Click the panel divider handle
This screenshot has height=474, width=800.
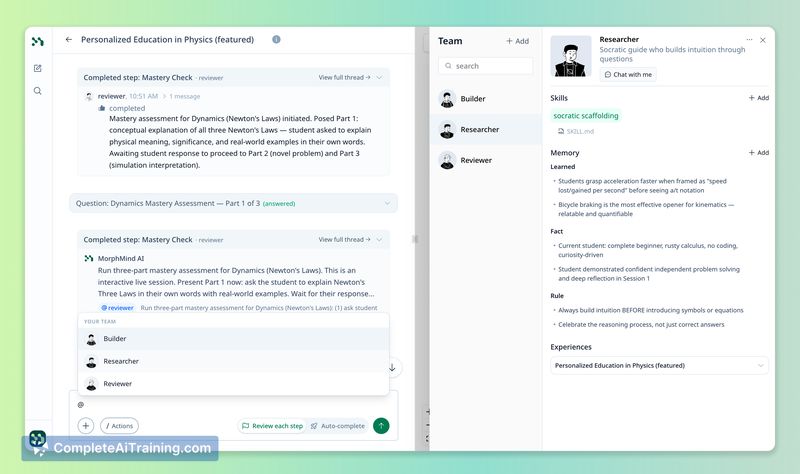(415, 239)
